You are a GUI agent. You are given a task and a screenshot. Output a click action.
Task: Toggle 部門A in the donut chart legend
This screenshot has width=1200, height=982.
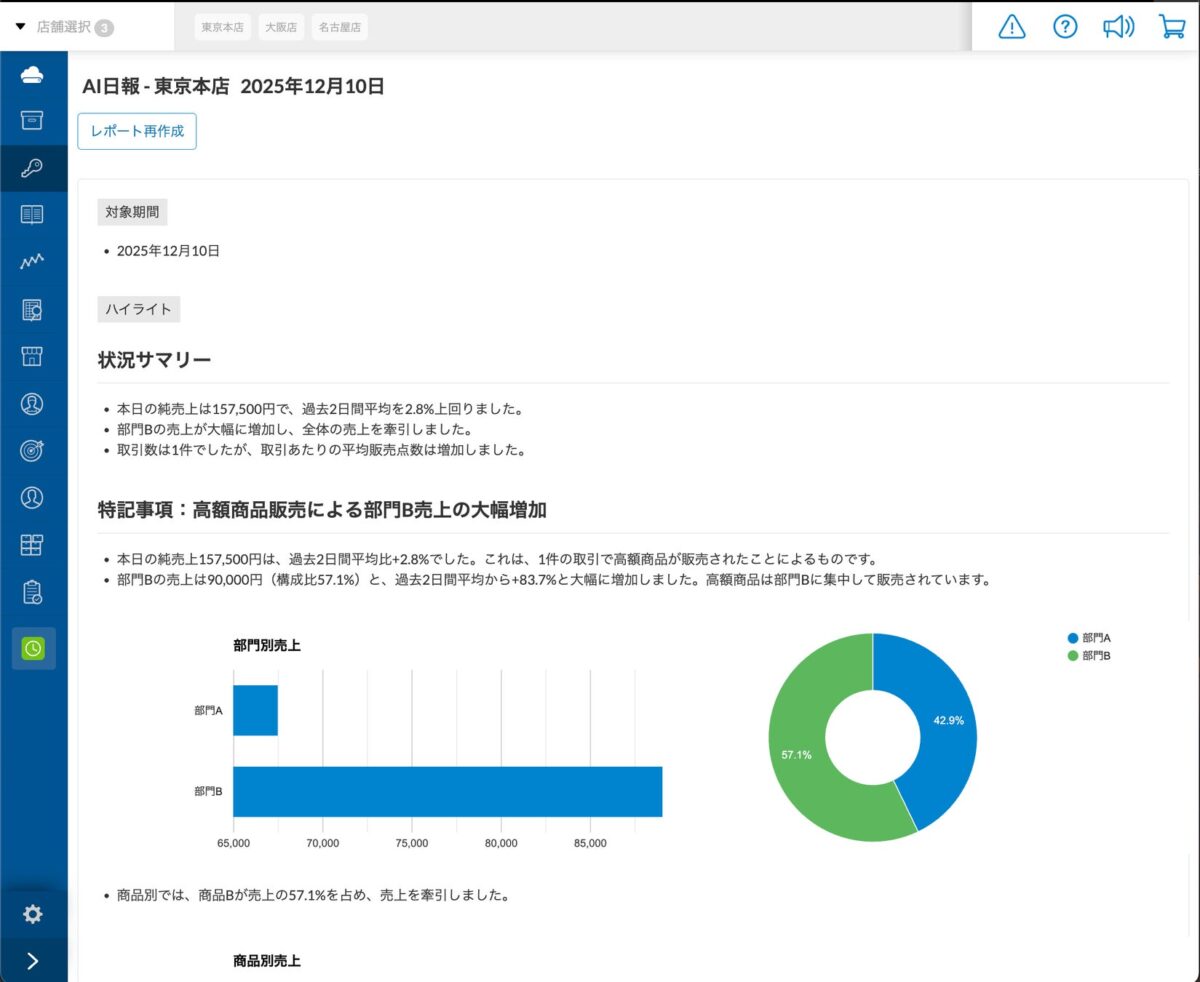pyautogui.click(x=1091, y=637)
